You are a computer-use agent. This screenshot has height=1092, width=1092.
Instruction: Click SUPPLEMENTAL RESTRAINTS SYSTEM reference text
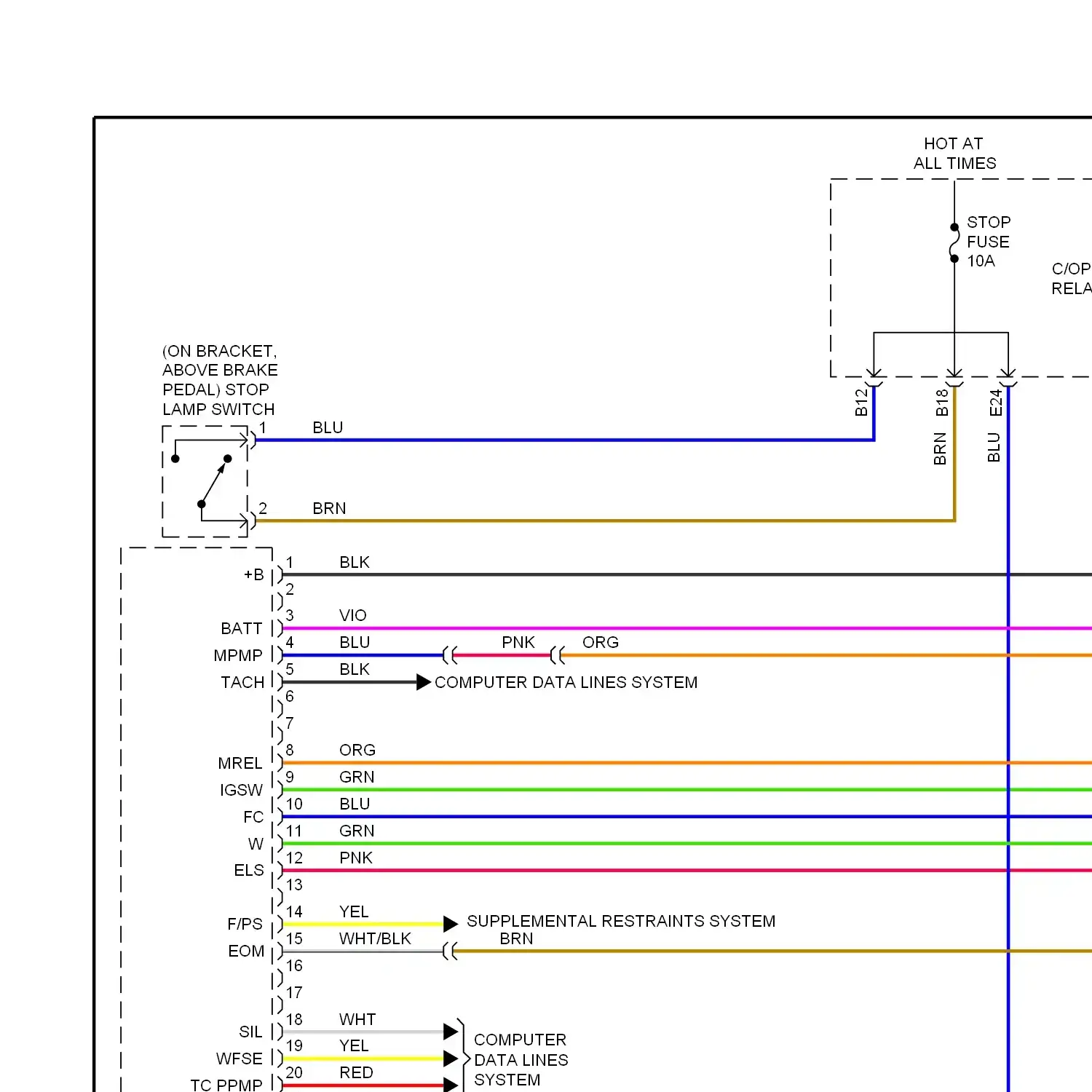(621, 921)
